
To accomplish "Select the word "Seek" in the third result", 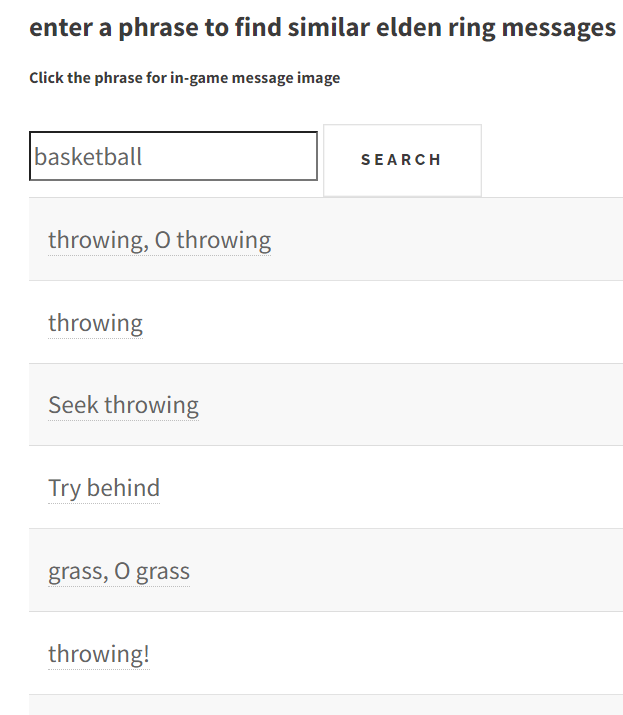I will pos(73,405).
